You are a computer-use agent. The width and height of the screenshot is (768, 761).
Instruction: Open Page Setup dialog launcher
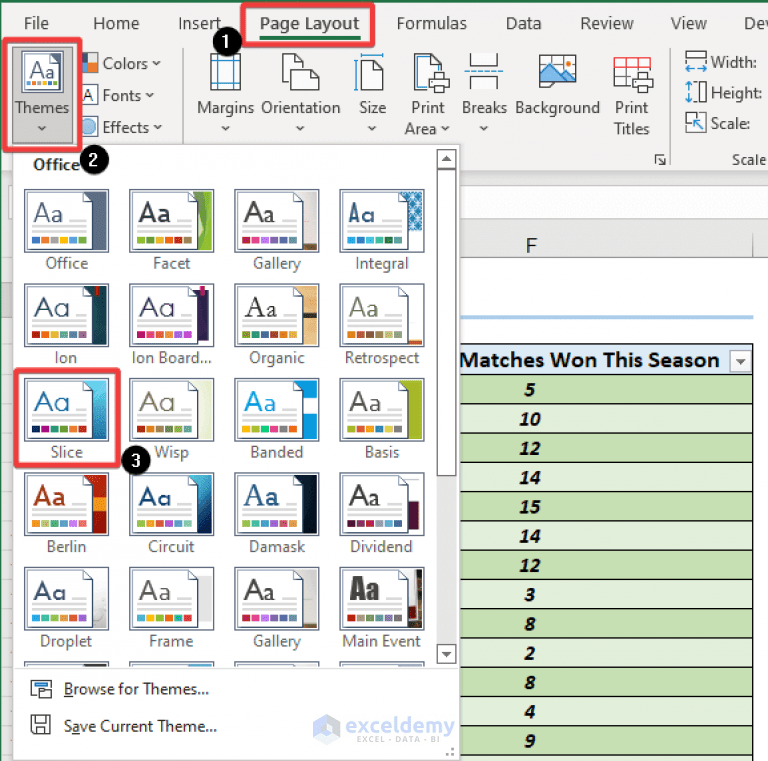pos(660,160)
